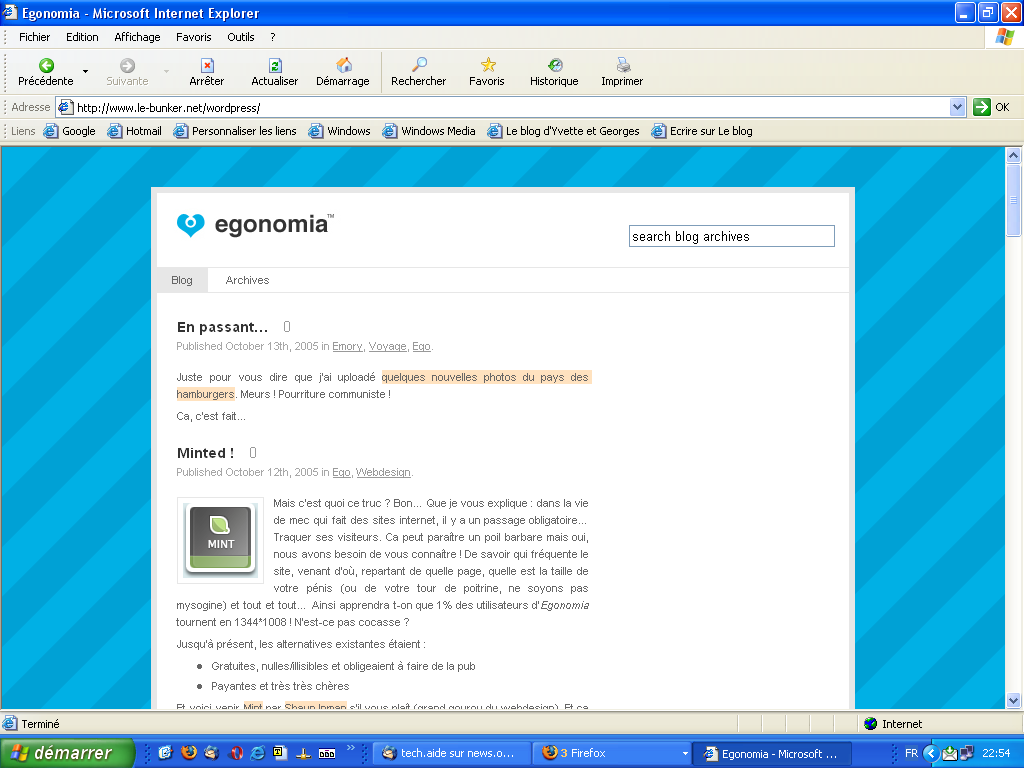Expand the address bar dropdown arrow
This screenshot has width=1024, height=768.
[957, 107]
